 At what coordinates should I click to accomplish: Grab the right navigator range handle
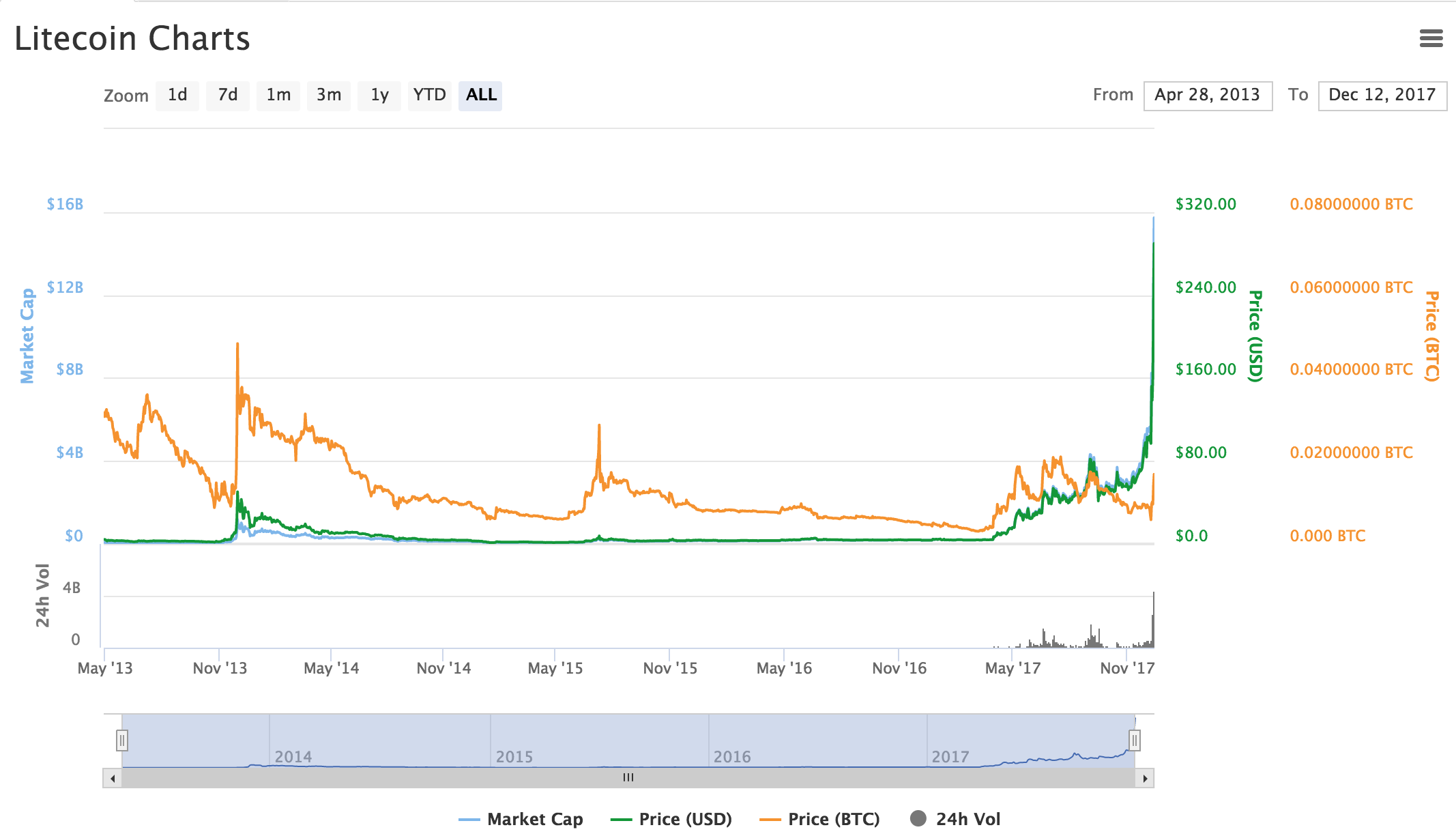pyautogui.click(x=1135, y=740)
